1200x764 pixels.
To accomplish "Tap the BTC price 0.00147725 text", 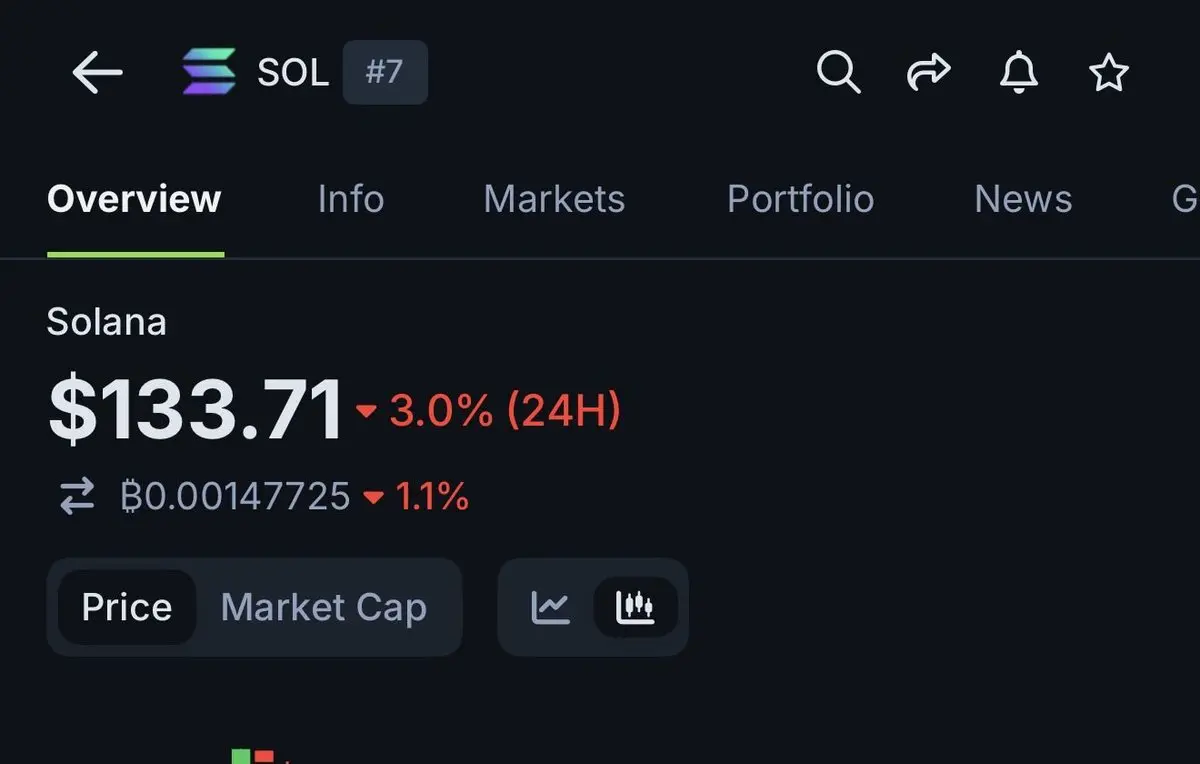I will click(x=235, y=496).
